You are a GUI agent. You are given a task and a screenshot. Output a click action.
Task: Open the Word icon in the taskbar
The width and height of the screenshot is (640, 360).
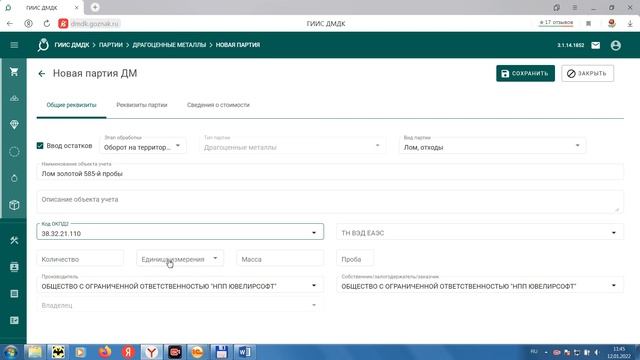click(x=244, y=352)
